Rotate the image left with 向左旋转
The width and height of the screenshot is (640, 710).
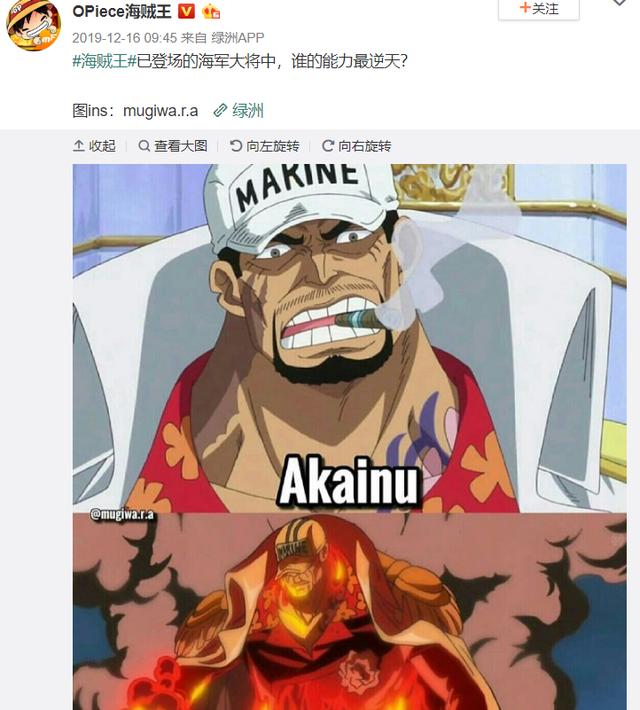(265, 146)
